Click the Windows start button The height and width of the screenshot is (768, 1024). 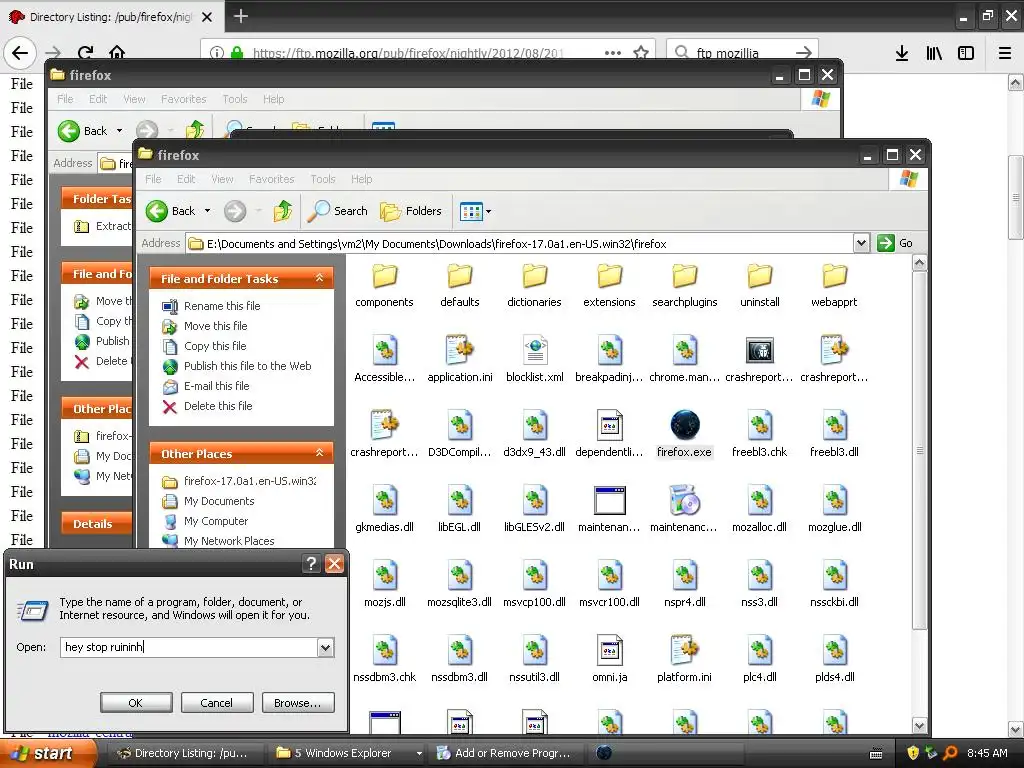point(46,754)
